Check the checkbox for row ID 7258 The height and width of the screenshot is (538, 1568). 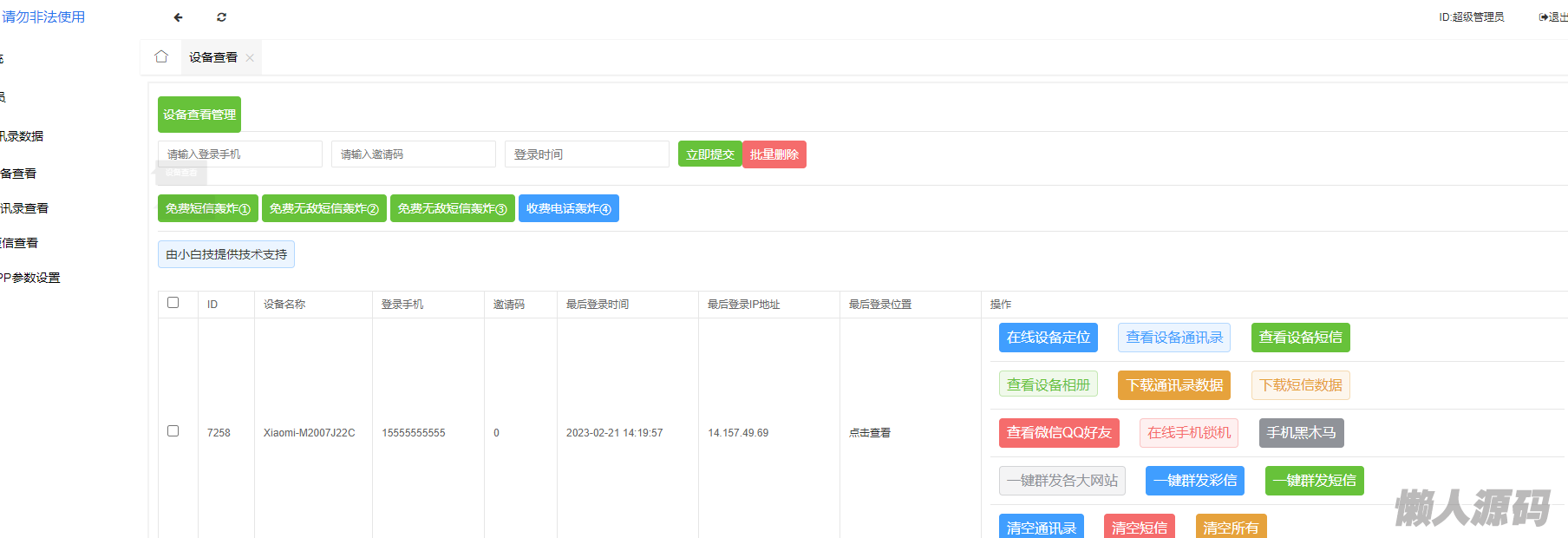coord(173,431)
